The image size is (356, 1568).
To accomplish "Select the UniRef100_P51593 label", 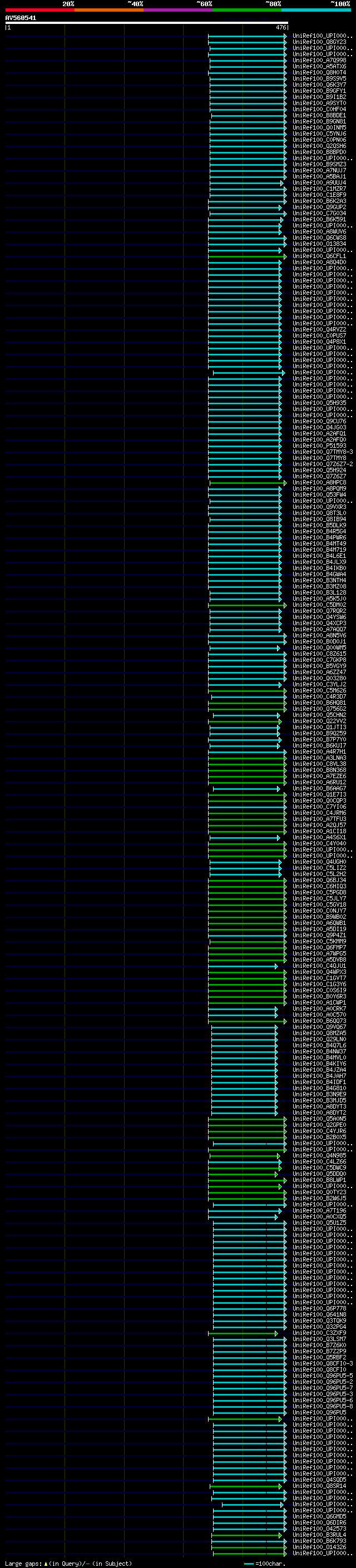I will tap(319, 446).
